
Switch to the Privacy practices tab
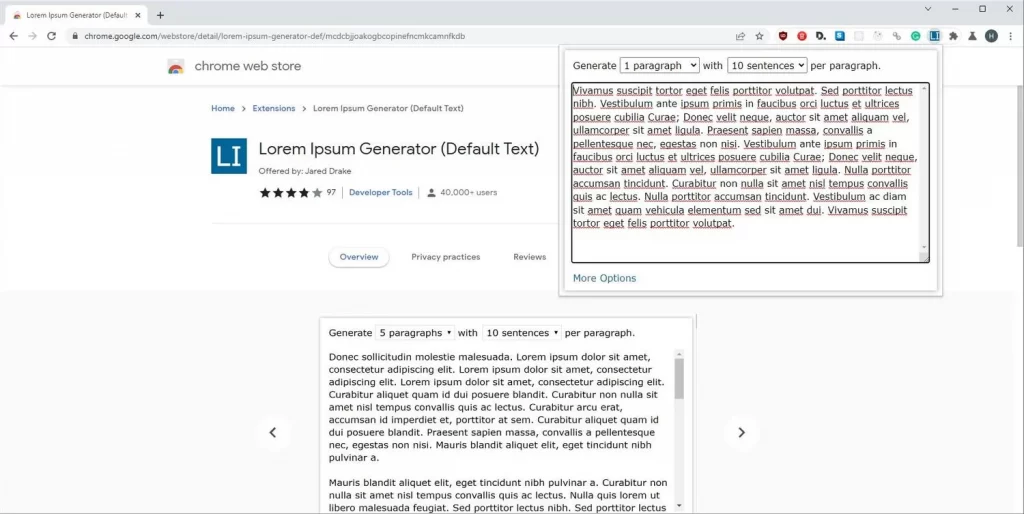coord(445,257)
